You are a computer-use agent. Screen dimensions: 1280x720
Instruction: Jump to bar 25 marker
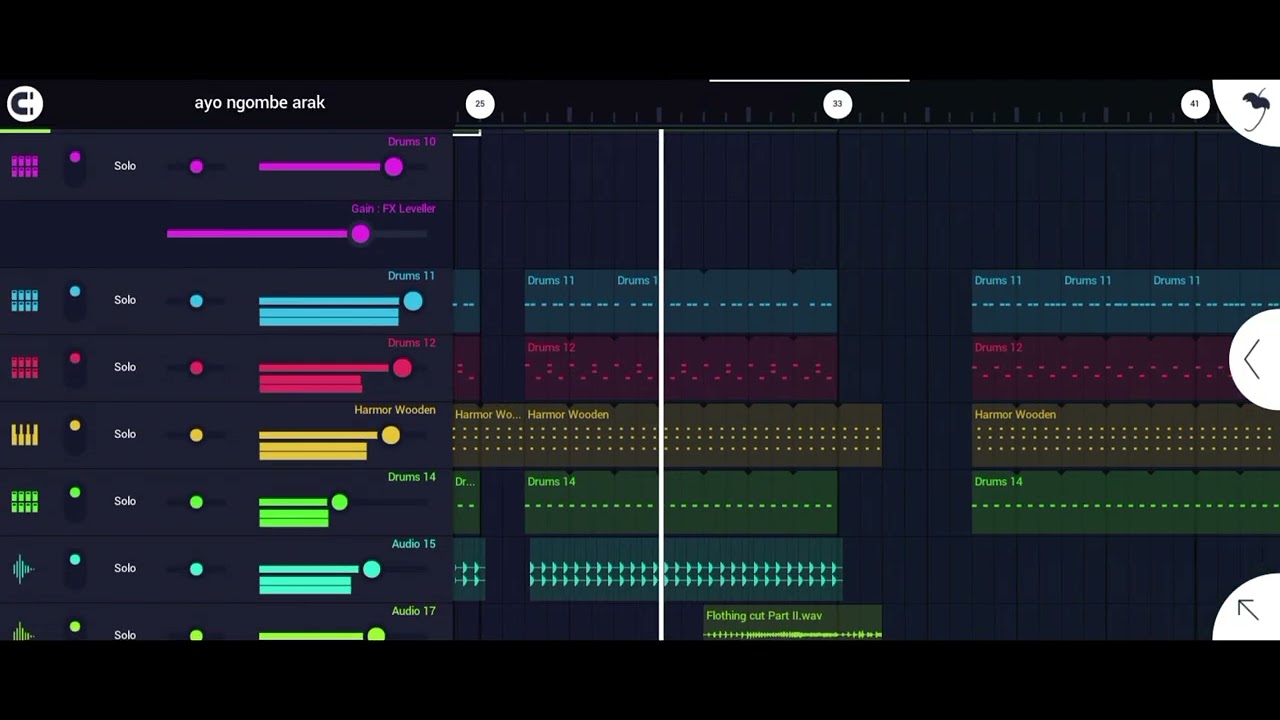(x=480, y=103)
